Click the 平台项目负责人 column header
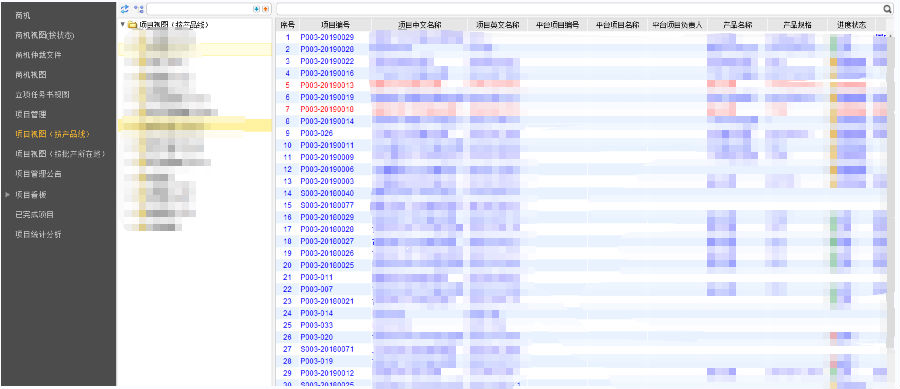Image resolution: width=900 pixels, height=389 pixels. tap(677, 25)
